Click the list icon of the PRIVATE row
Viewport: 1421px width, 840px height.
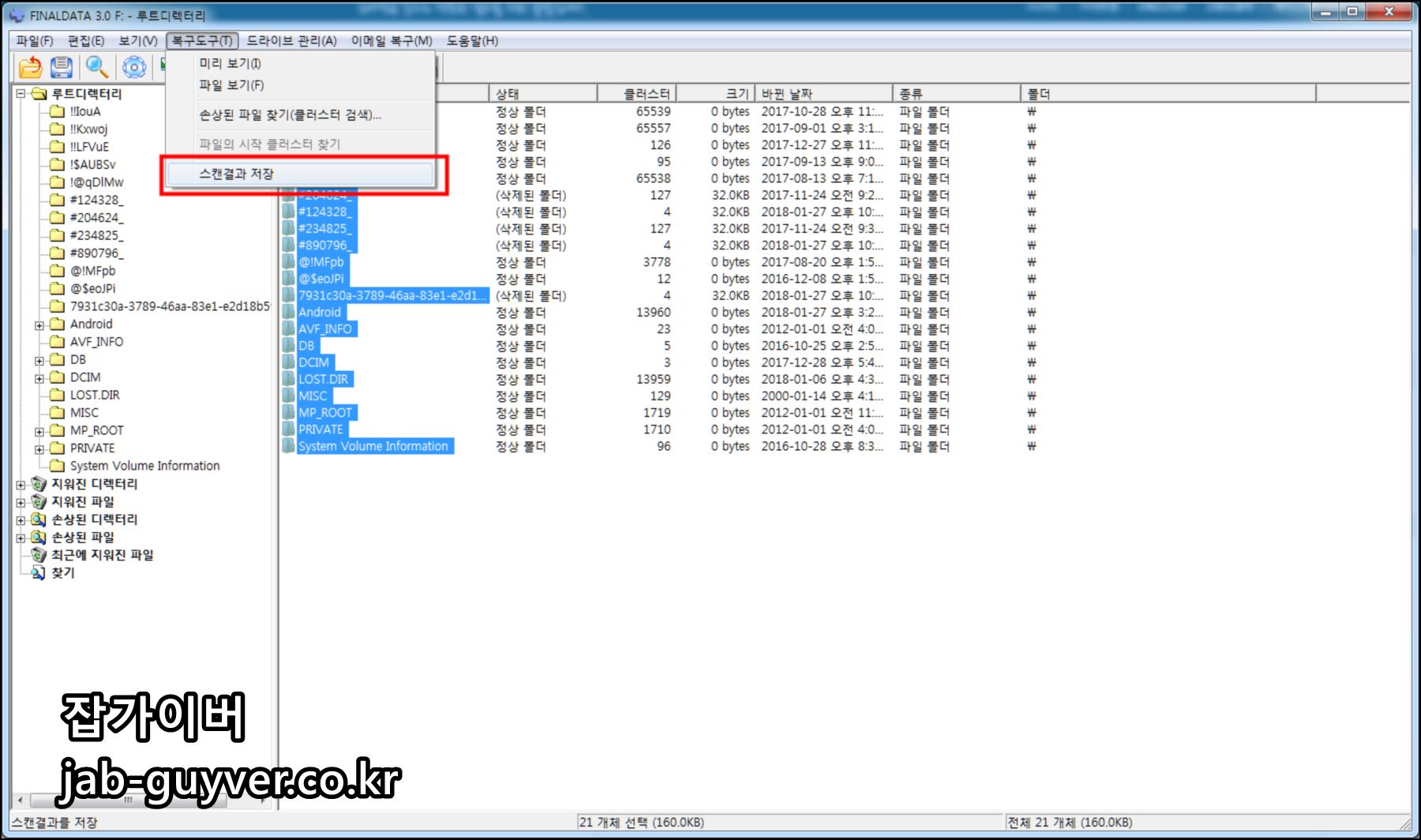tap(289, 429)
